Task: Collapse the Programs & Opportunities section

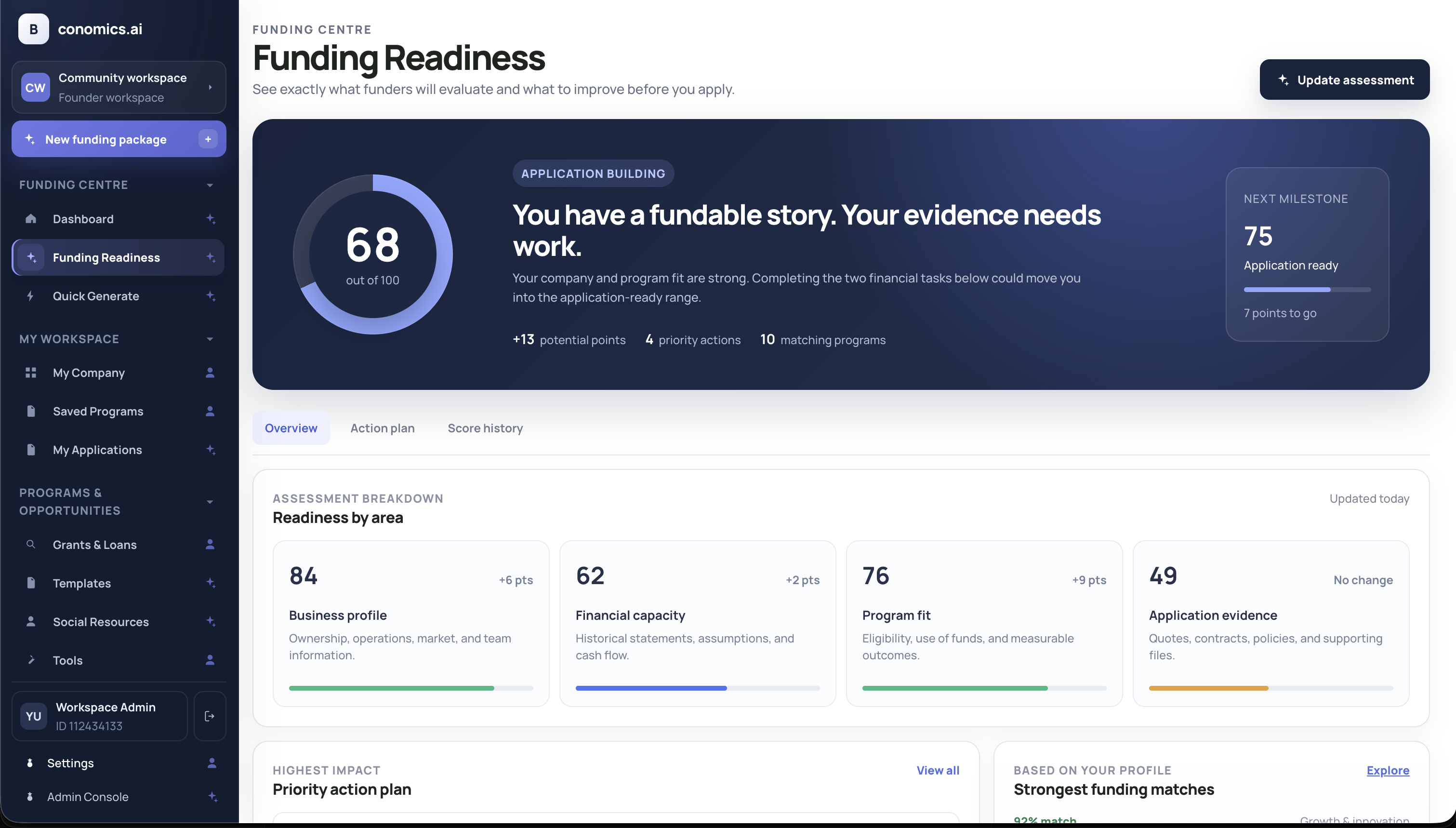Action: 210,502
